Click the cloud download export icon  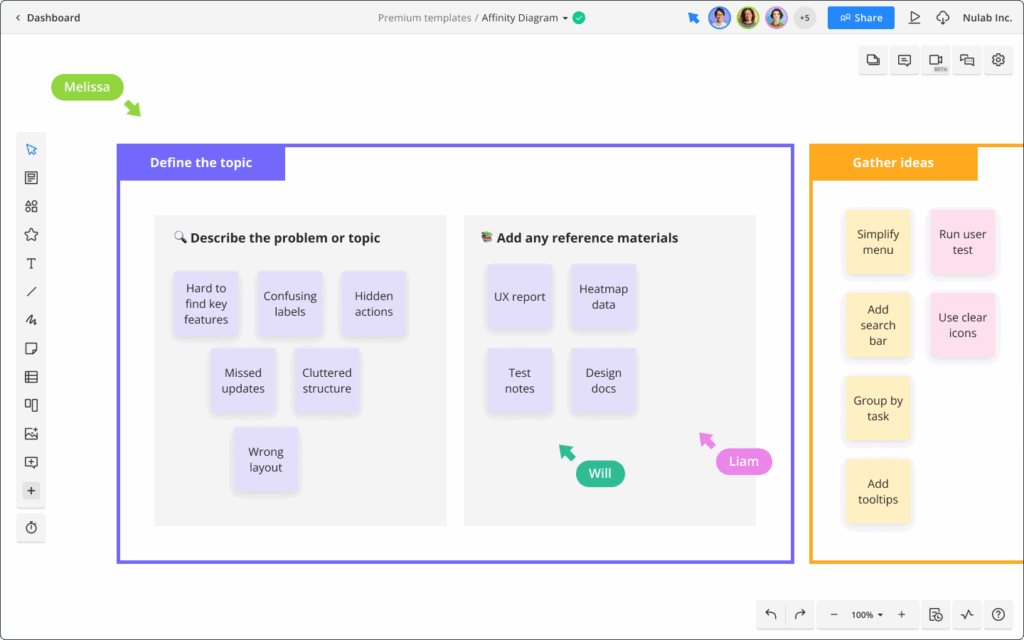(942, 18)
